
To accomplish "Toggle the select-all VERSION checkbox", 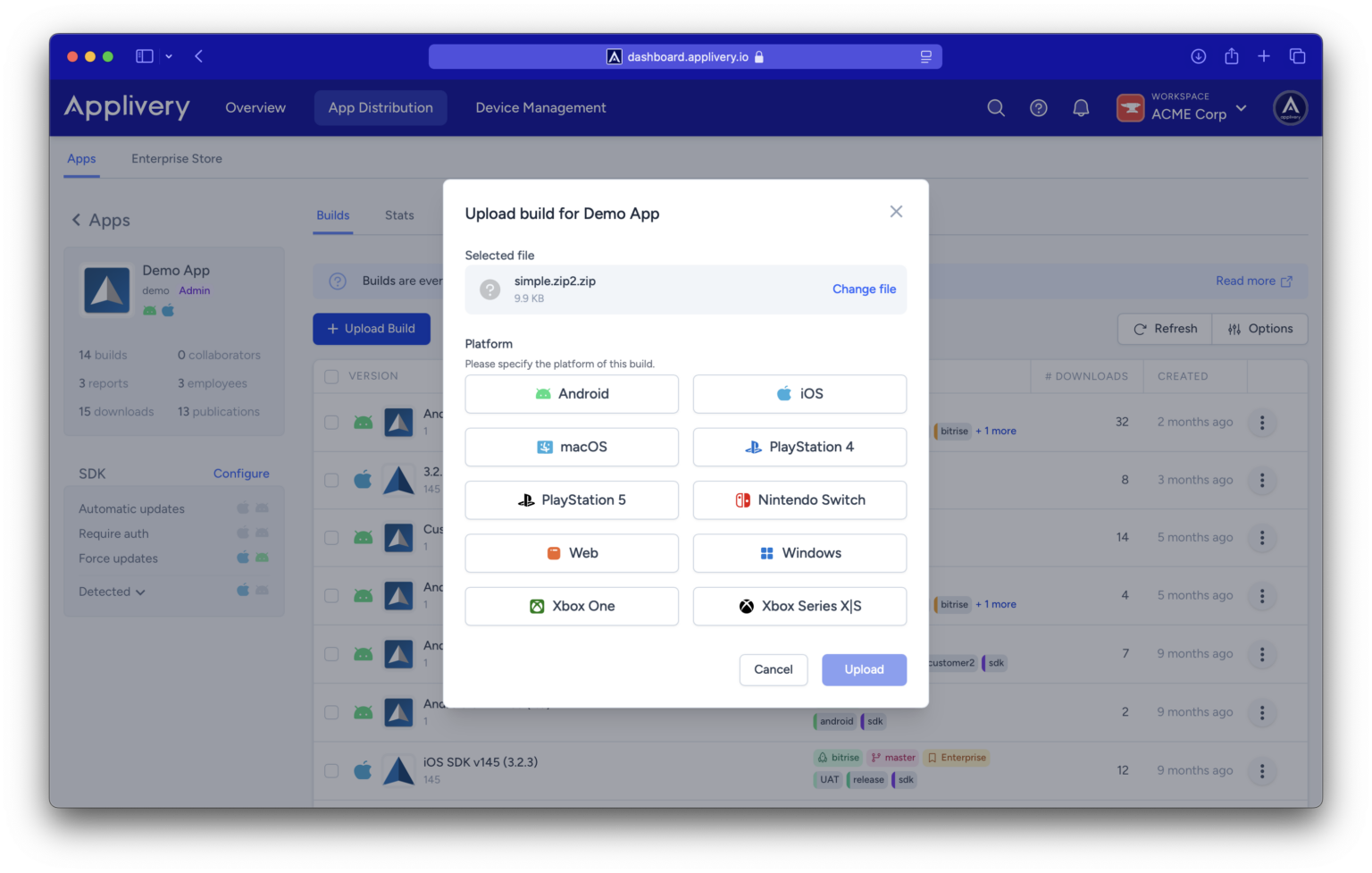I will click(x=331, y=376).
